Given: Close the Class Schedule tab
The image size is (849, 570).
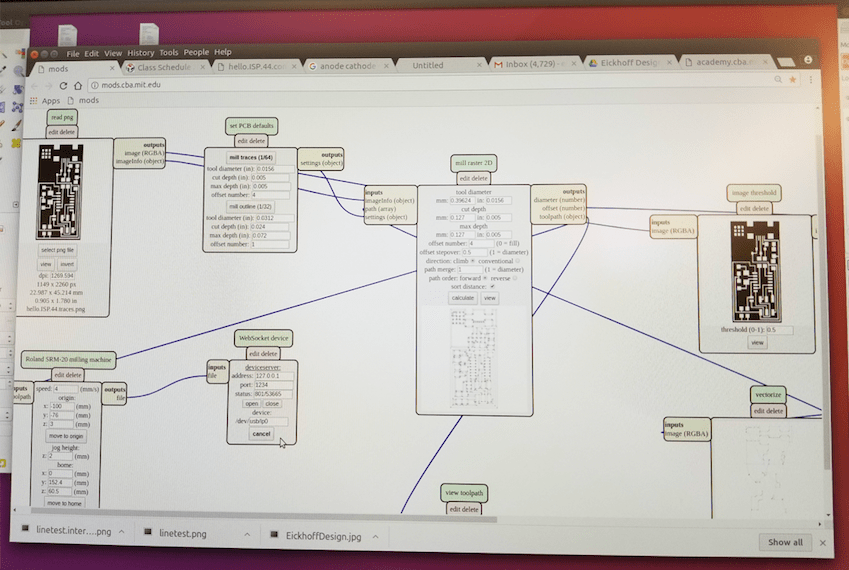Looking at the screenshot, I should (203, 67).
